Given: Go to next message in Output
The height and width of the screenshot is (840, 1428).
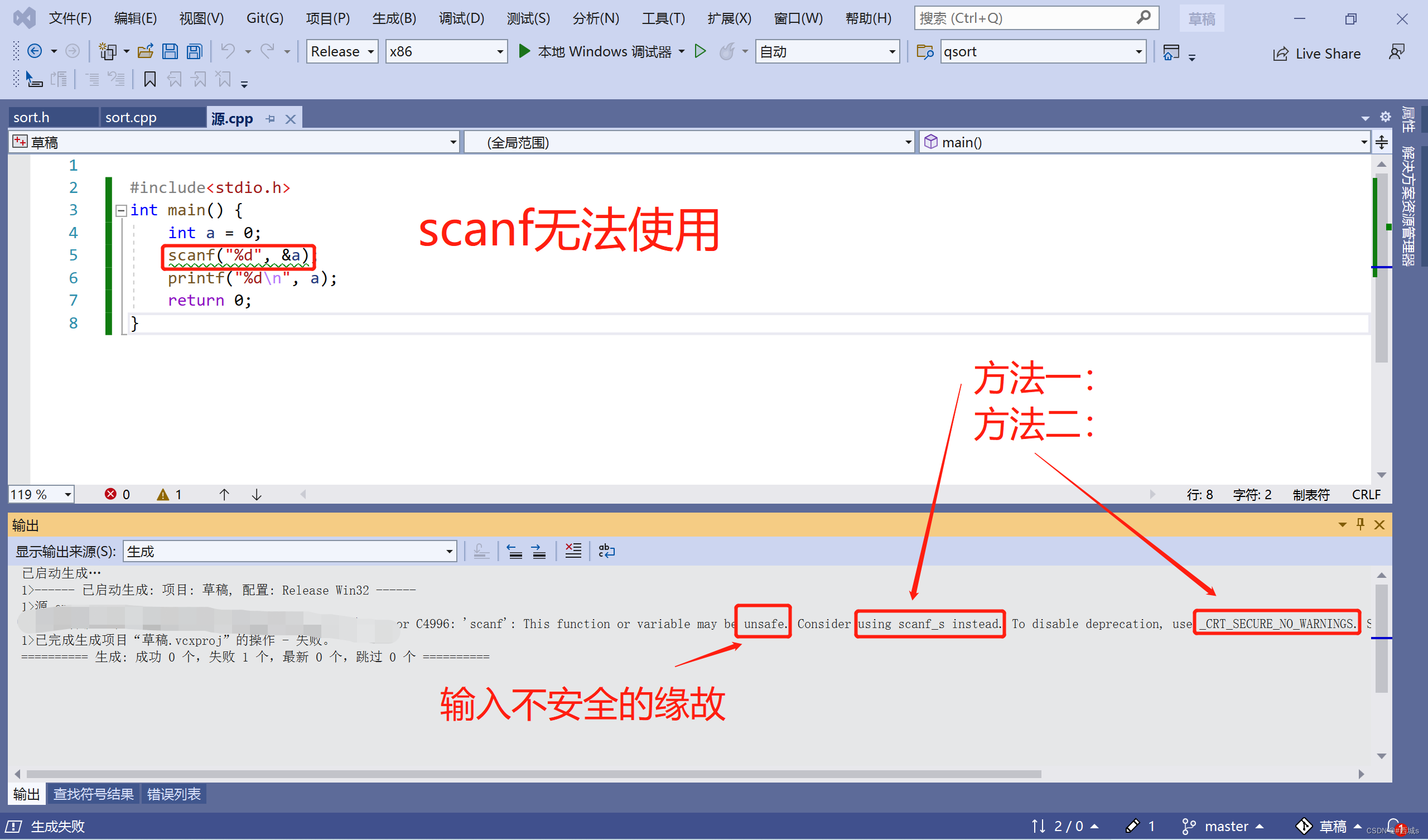Looking at the screenshot, I should click(x=538, y=551).
